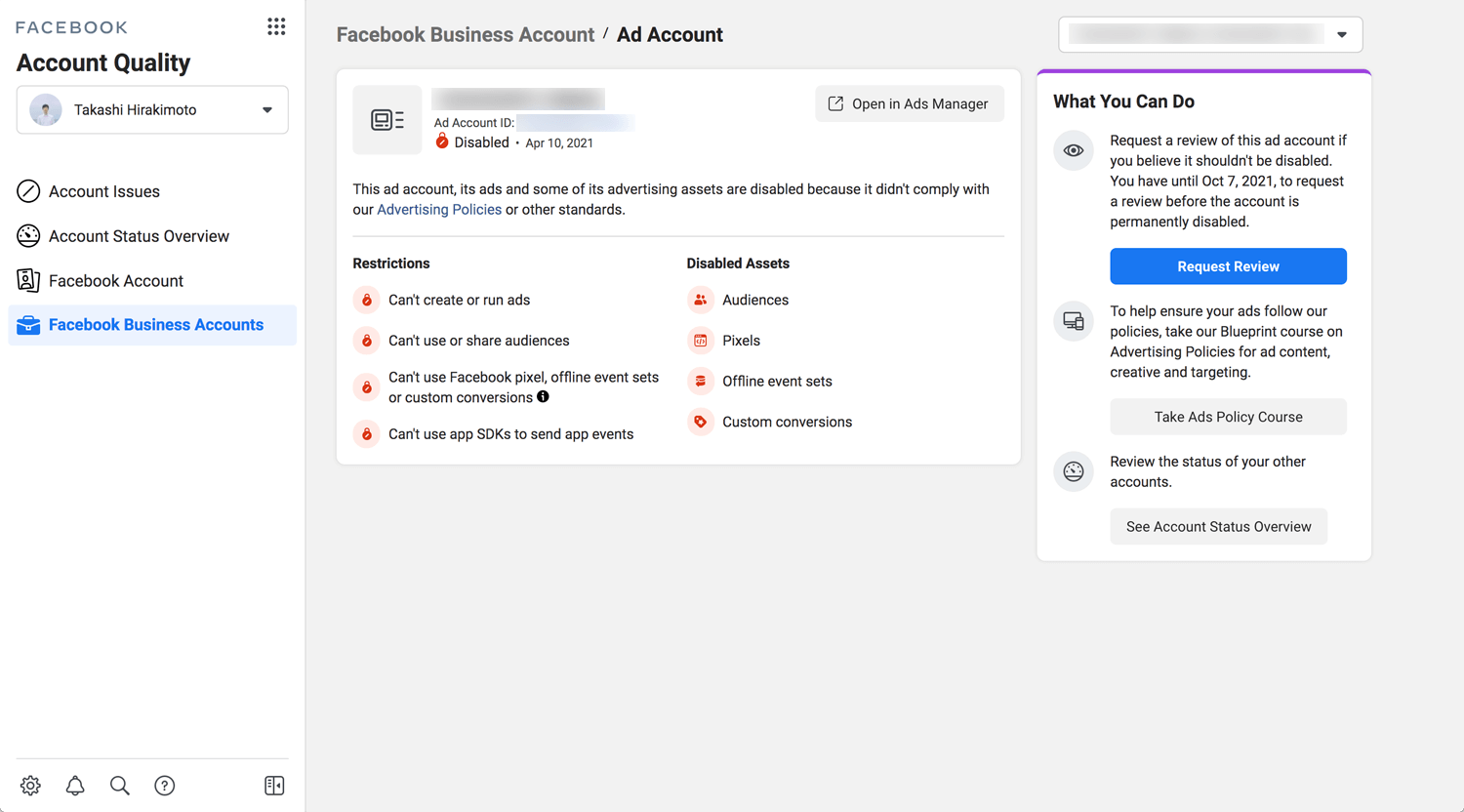Click the Pixels code icon

point(701,341)
